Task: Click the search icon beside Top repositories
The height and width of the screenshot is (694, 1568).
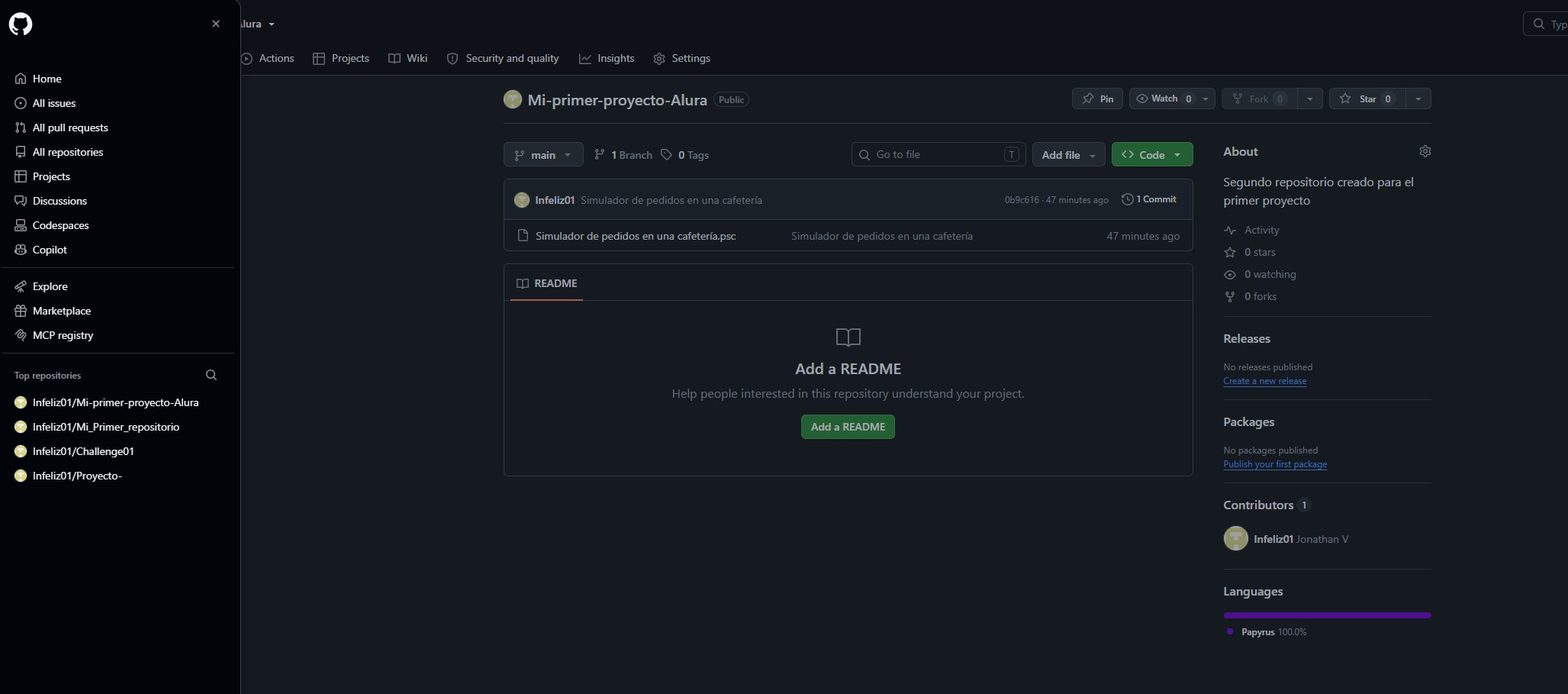Action: coord(211,375)
